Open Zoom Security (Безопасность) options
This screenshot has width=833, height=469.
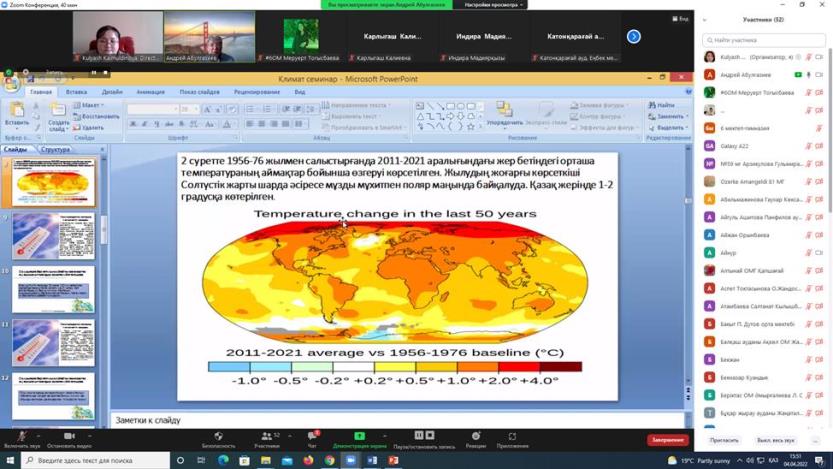(218, 439)
